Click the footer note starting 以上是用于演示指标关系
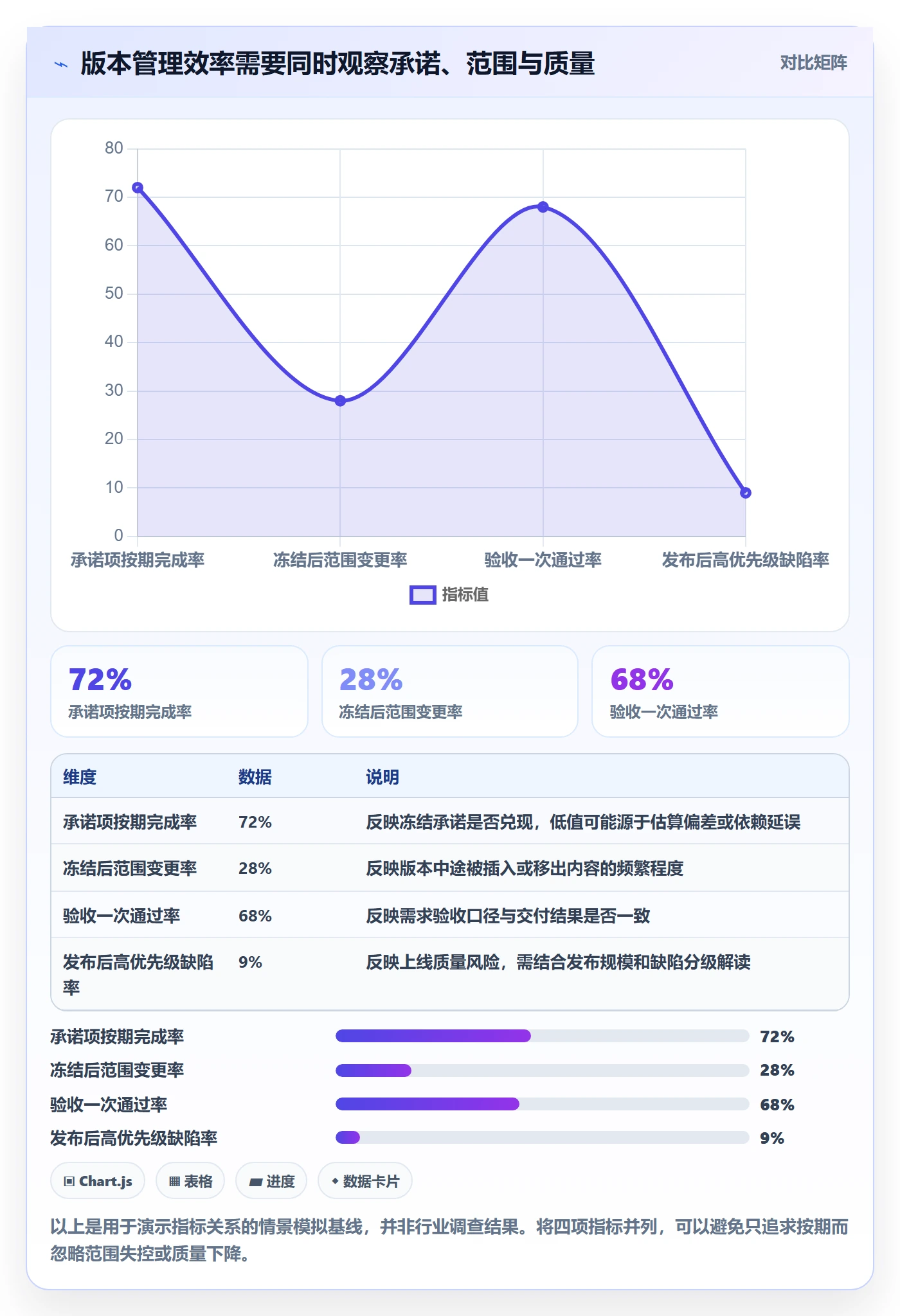 (x=449, y=1240)
